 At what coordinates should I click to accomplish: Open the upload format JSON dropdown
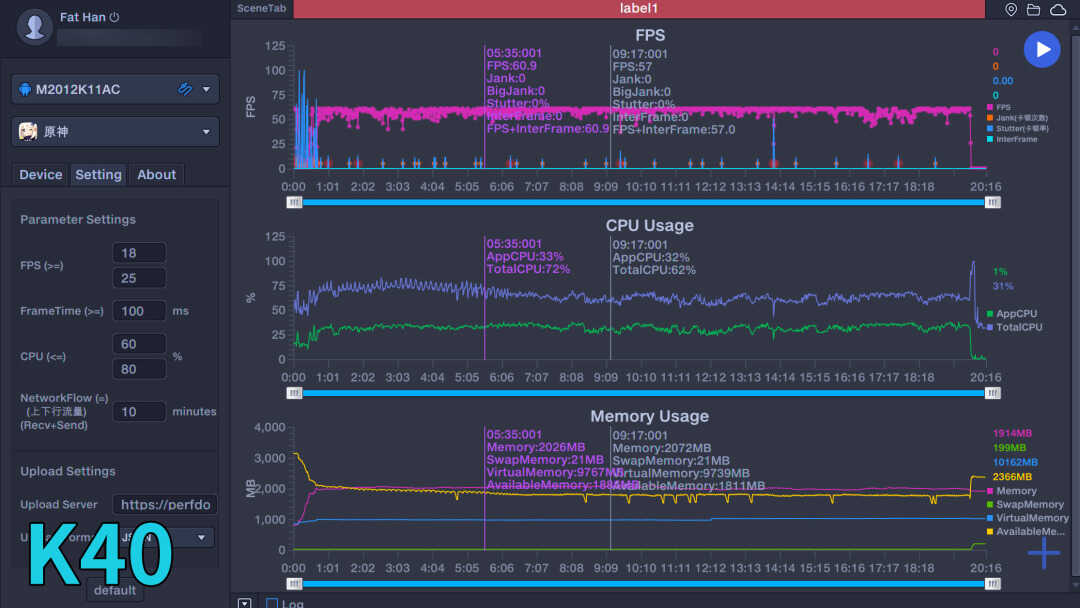click(165, 537)
